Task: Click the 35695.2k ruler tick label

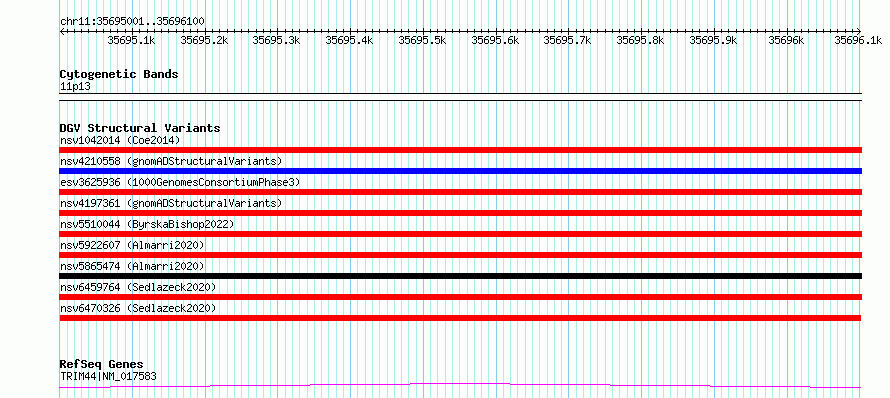Action: coord(204,40)
